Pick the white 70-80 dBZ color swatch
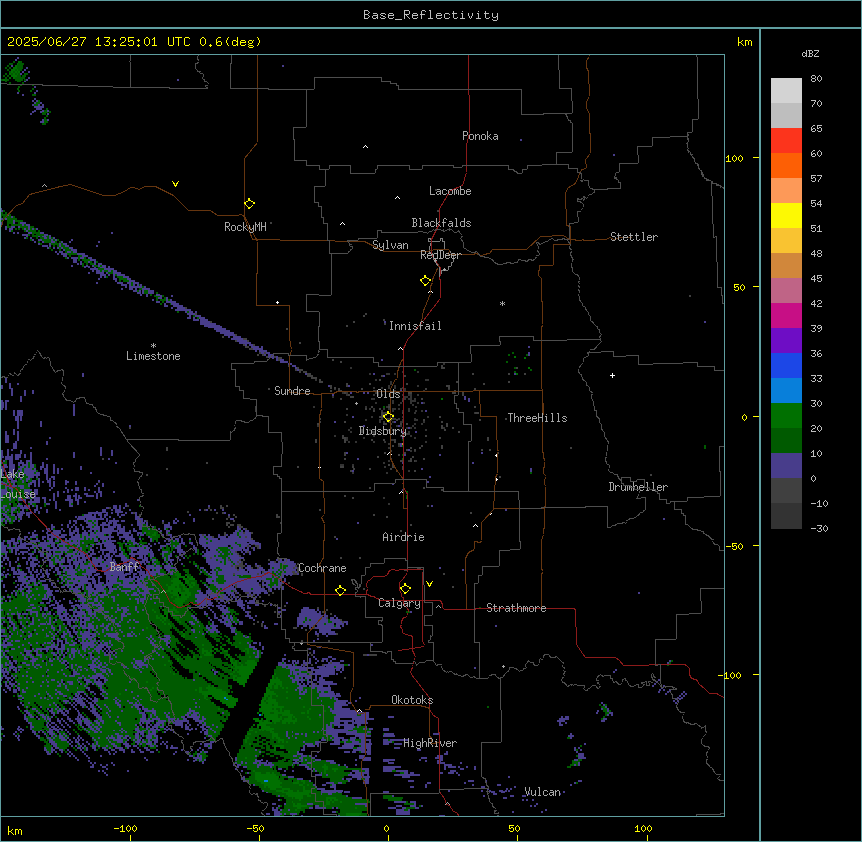The image size is (862, 842). tap(786, 91)
